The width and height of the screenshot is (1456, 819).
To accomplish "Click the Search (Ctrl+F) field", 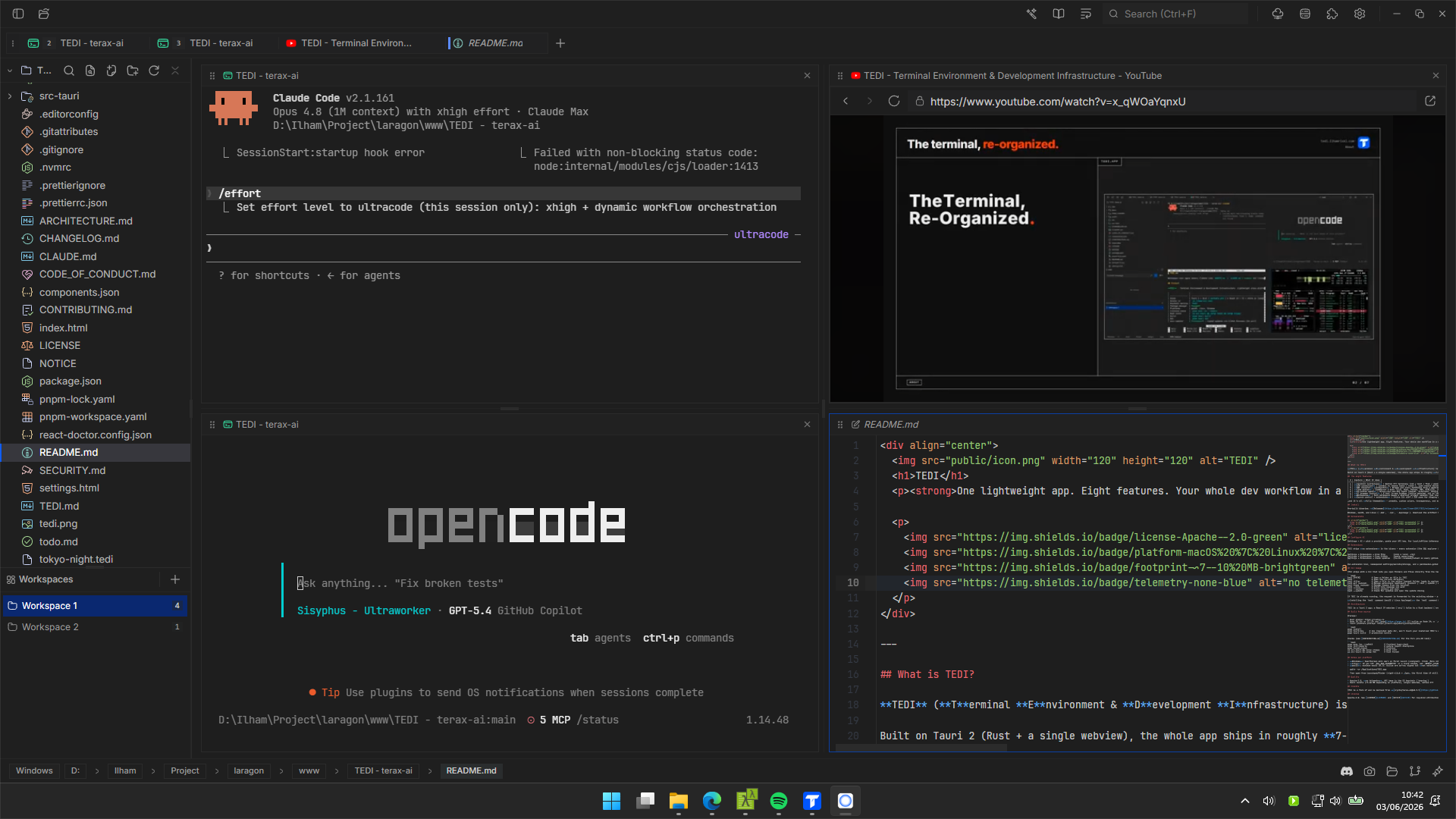I will [x=1175, y=14].
